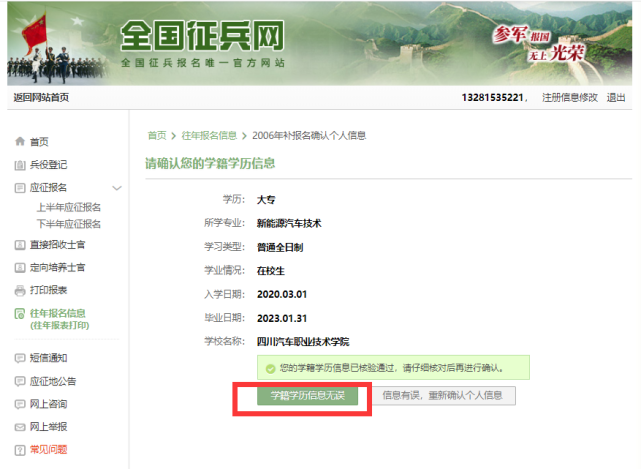
Task: Click the 直接招收士官 icon
Action: coord(20,245)
